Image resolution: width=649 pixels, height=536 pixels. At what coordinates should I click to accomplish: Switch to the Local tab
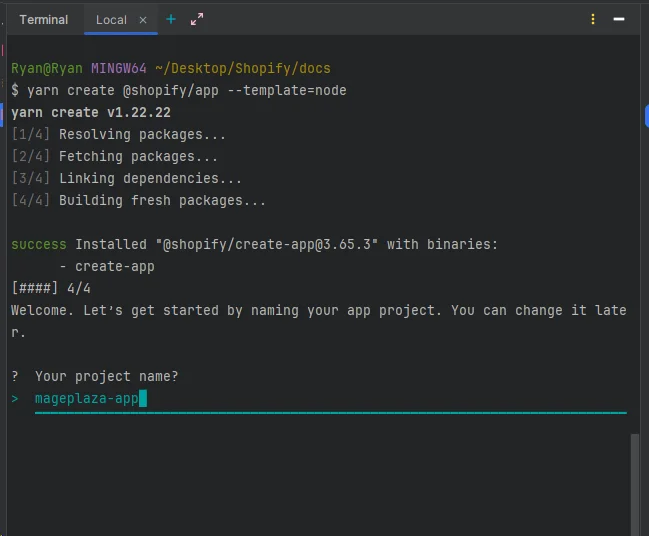pos(111,20)
